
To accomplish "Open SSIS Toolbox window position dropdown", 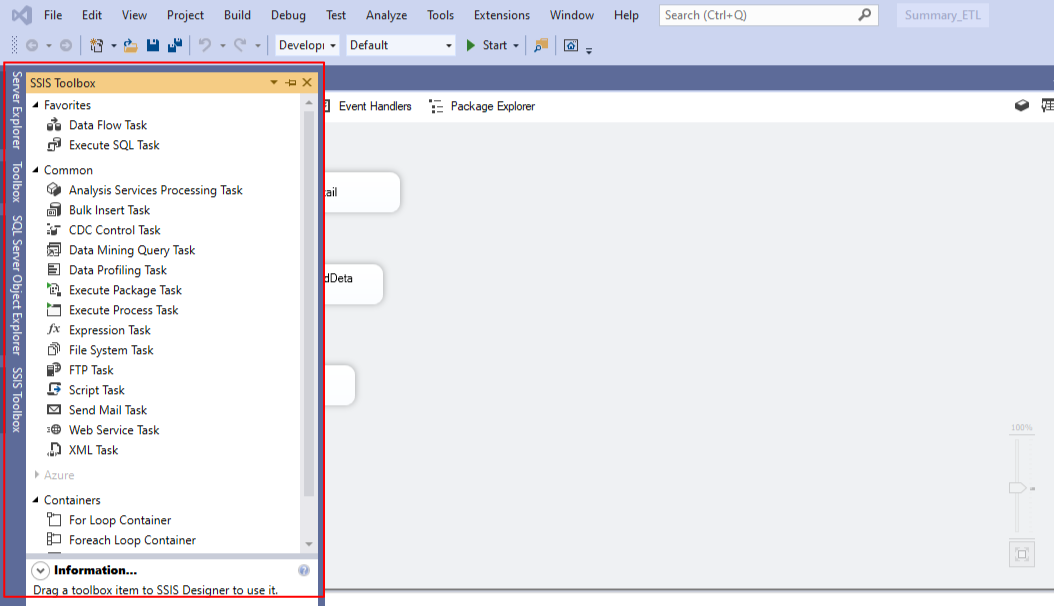I will pyautogui.click(x=274, y=83).
